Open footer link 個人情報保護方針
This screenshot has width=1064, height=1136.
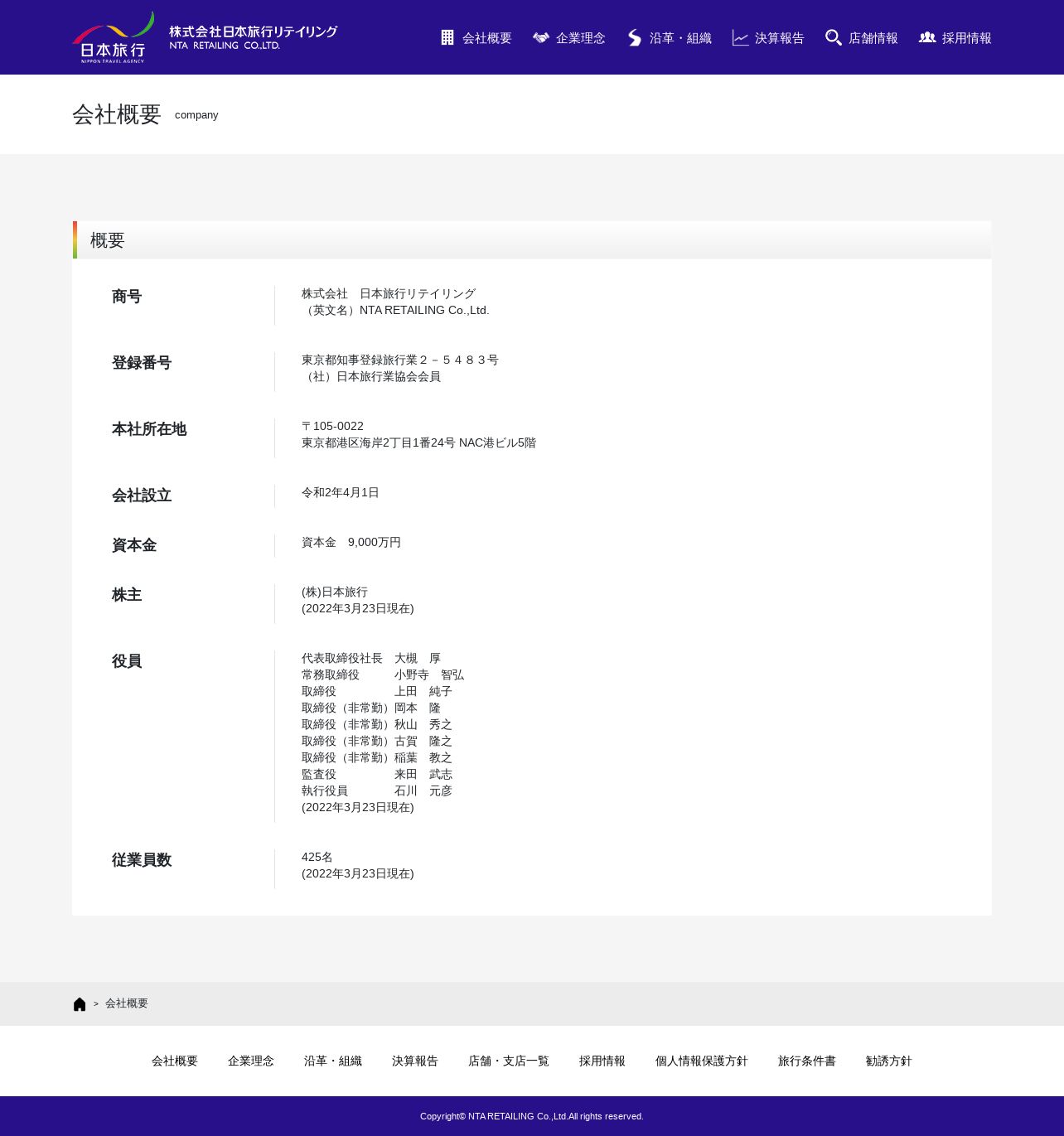(702, 1061)
